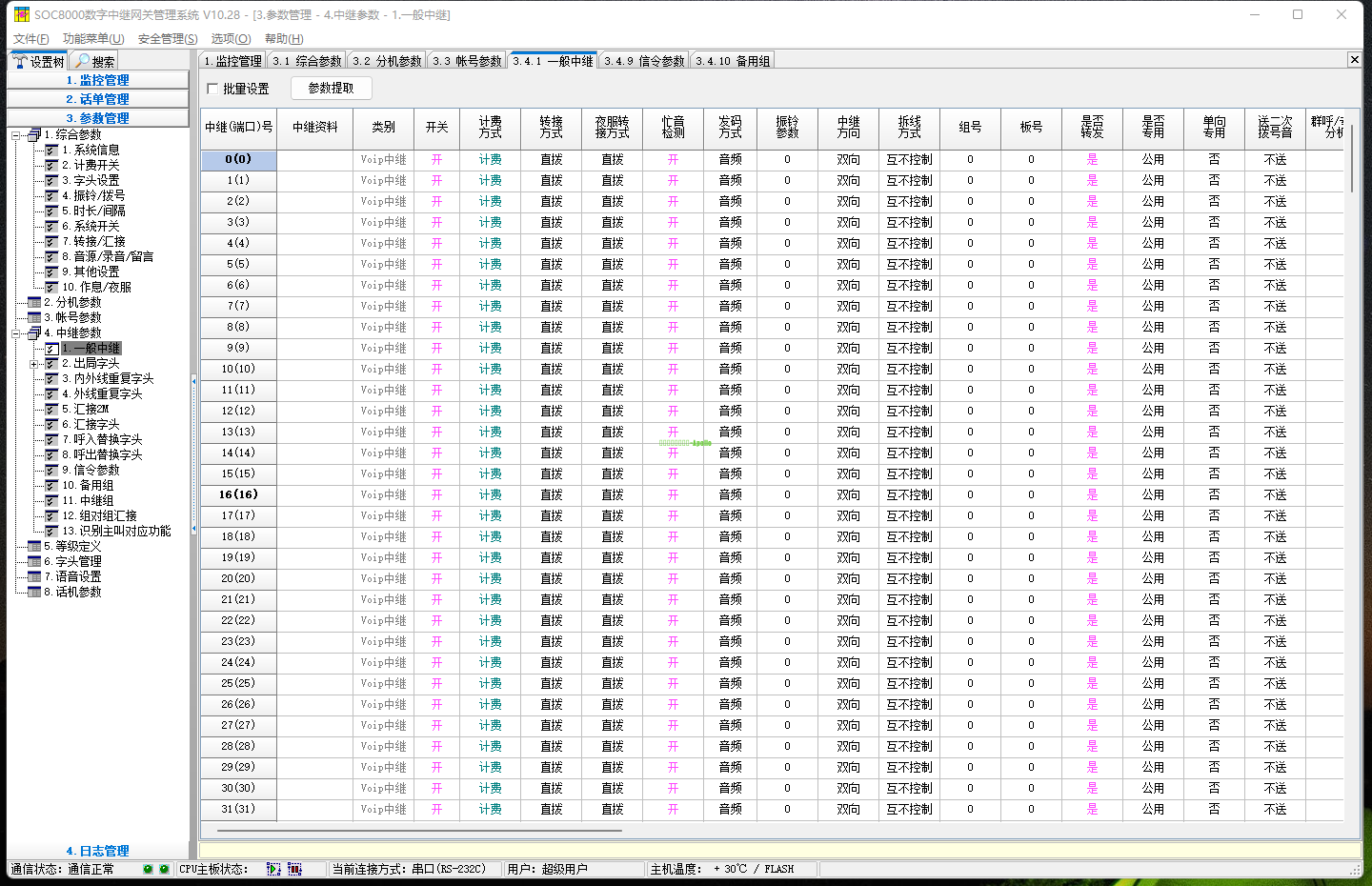Click the stacked windows icon of 1. 综合参数
This screenshot has height=886, width=1372.
34,134
